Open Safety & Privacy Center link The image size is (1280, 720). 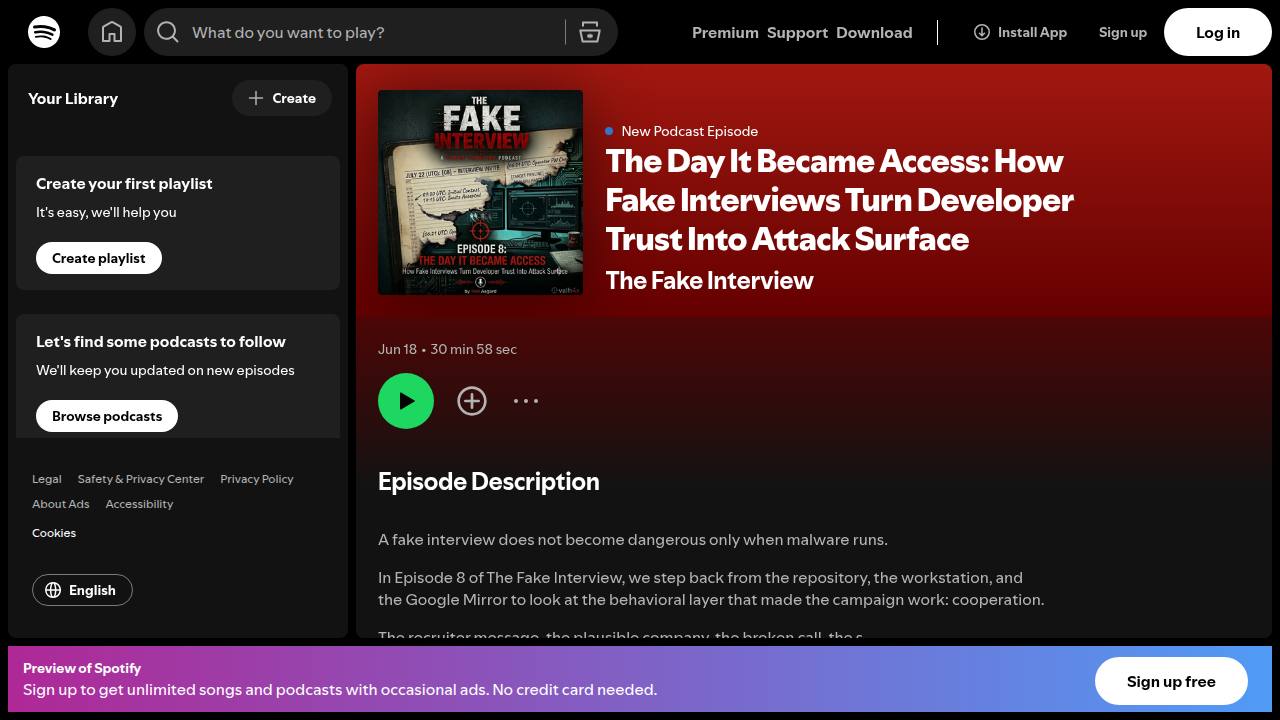[x=141, y=479]
